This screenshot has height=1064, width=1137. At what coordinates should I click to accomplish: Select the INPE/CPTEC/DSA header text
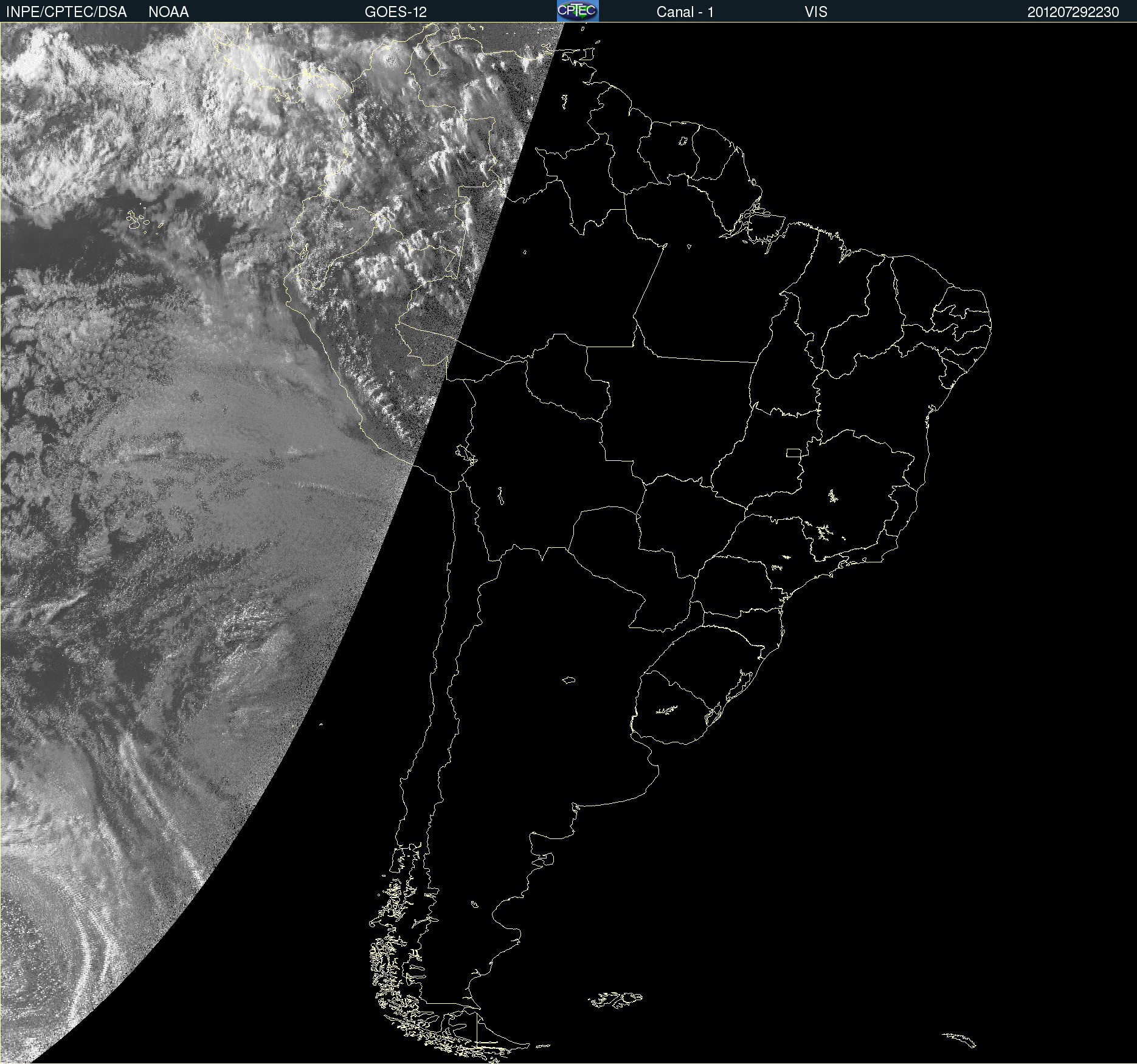[x=66, y=12]
